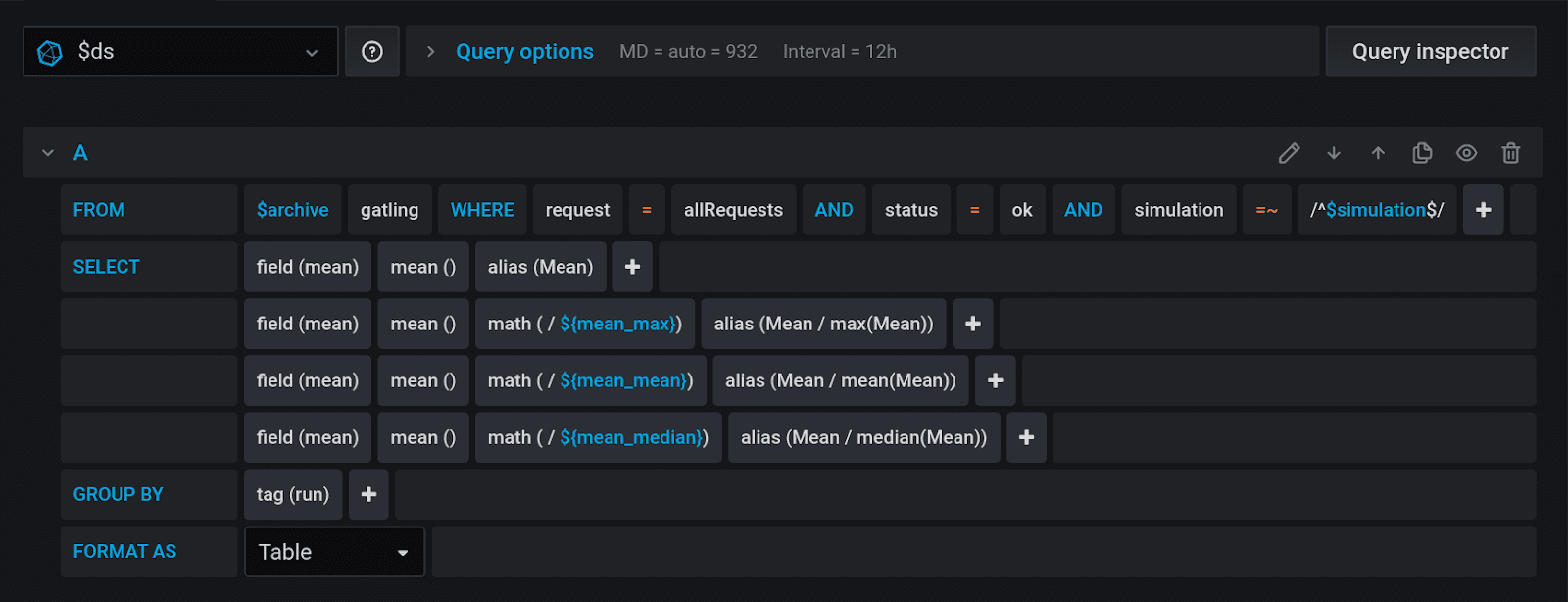Click the =~ regex operator
The image size is (1568, 602).
1267,210
